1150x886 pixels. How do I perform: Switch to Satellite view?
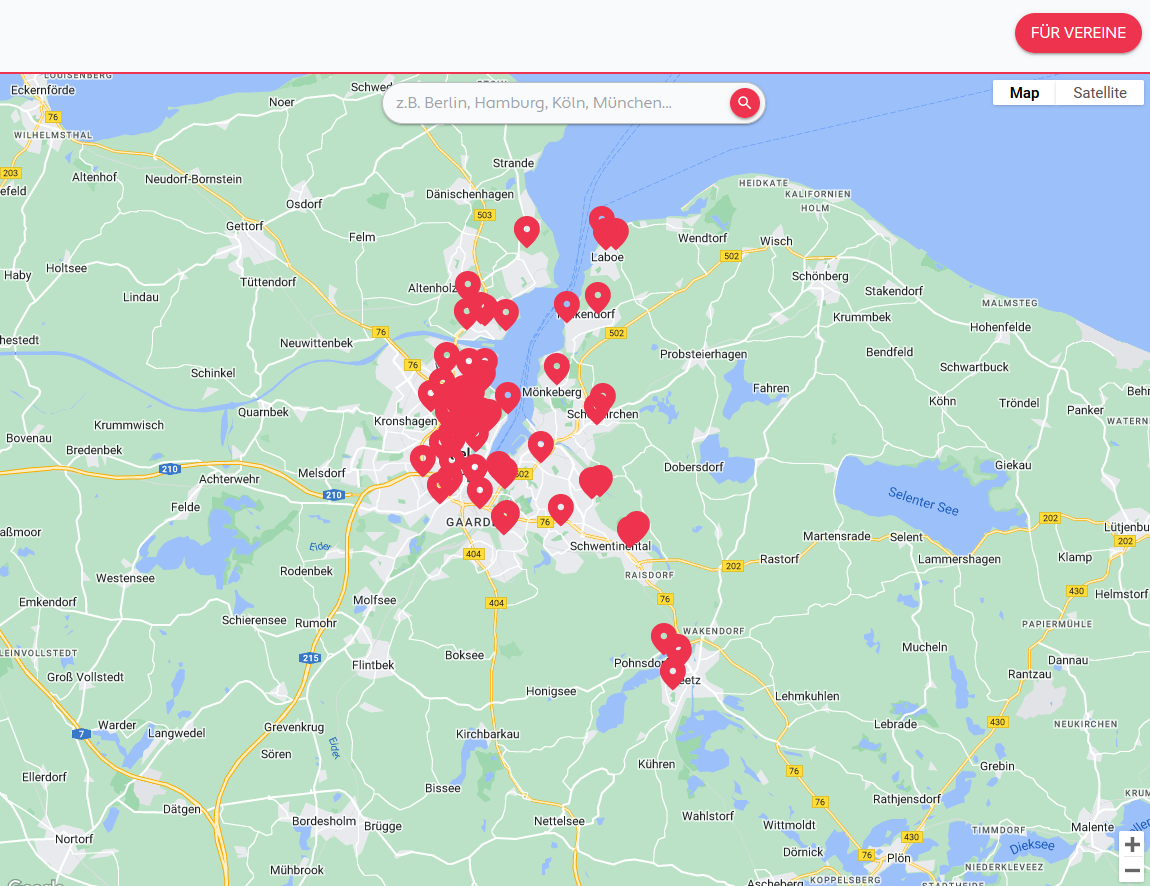point(1099,93)
